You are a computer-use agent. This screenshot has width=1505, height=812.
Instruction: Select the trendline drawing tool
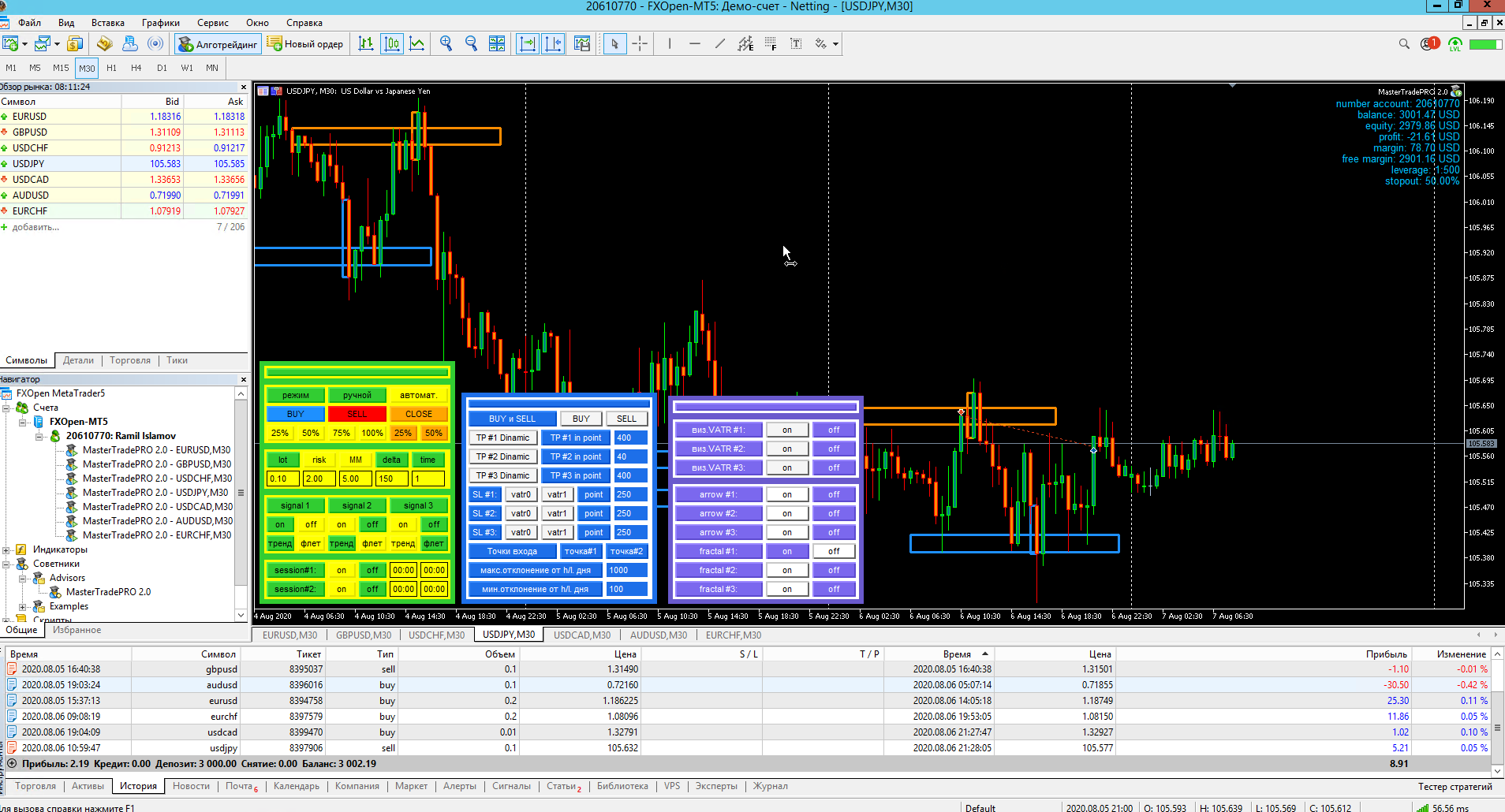point(719,44)
